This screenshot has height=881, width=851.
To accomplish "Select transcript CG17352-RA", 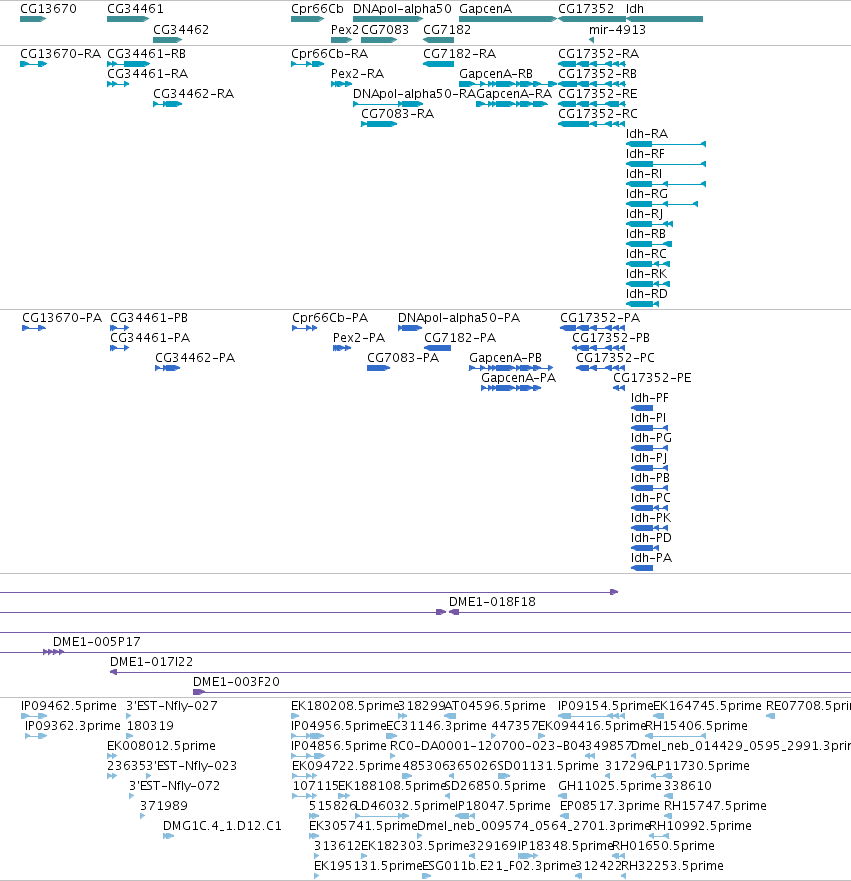I will coord(591,64).
